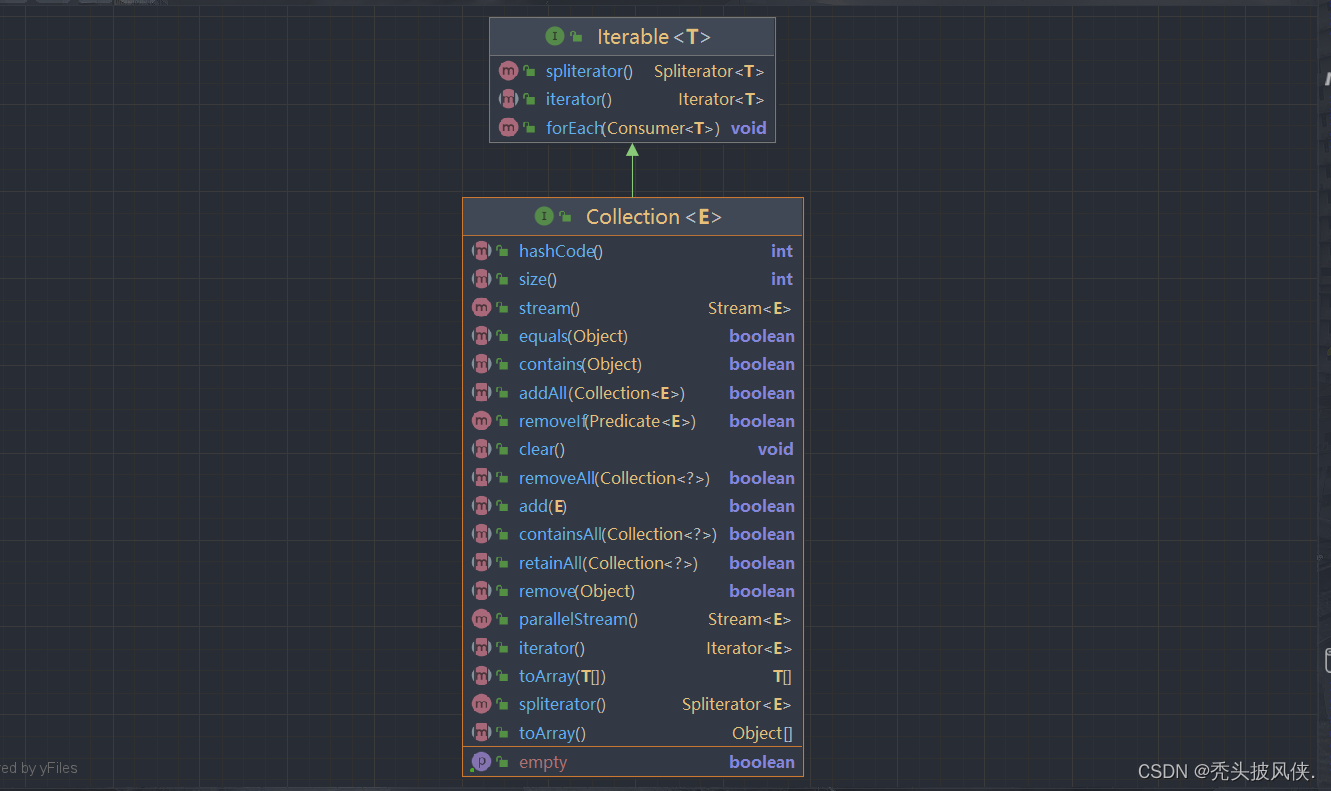Select the addAll(Collection<E>) method name

coord(602,393)
